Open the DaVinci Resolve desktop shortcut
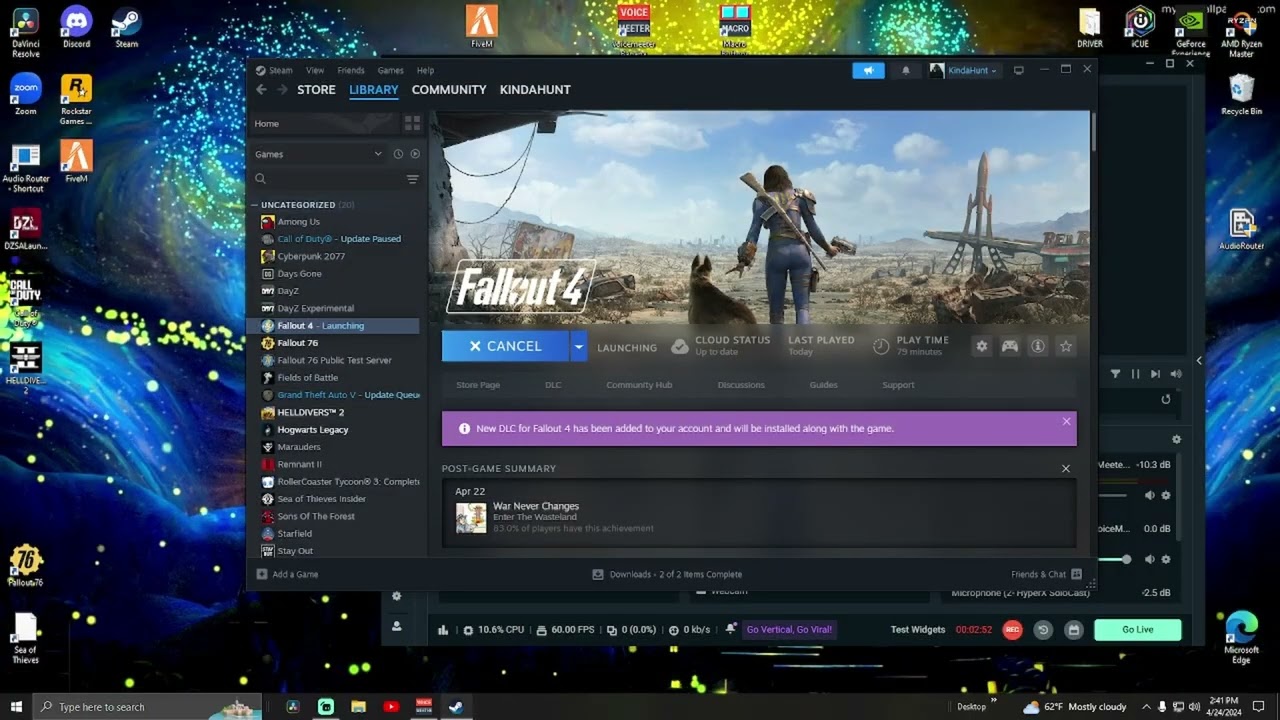Screen dimensions: 1280x720 [26, 32]
